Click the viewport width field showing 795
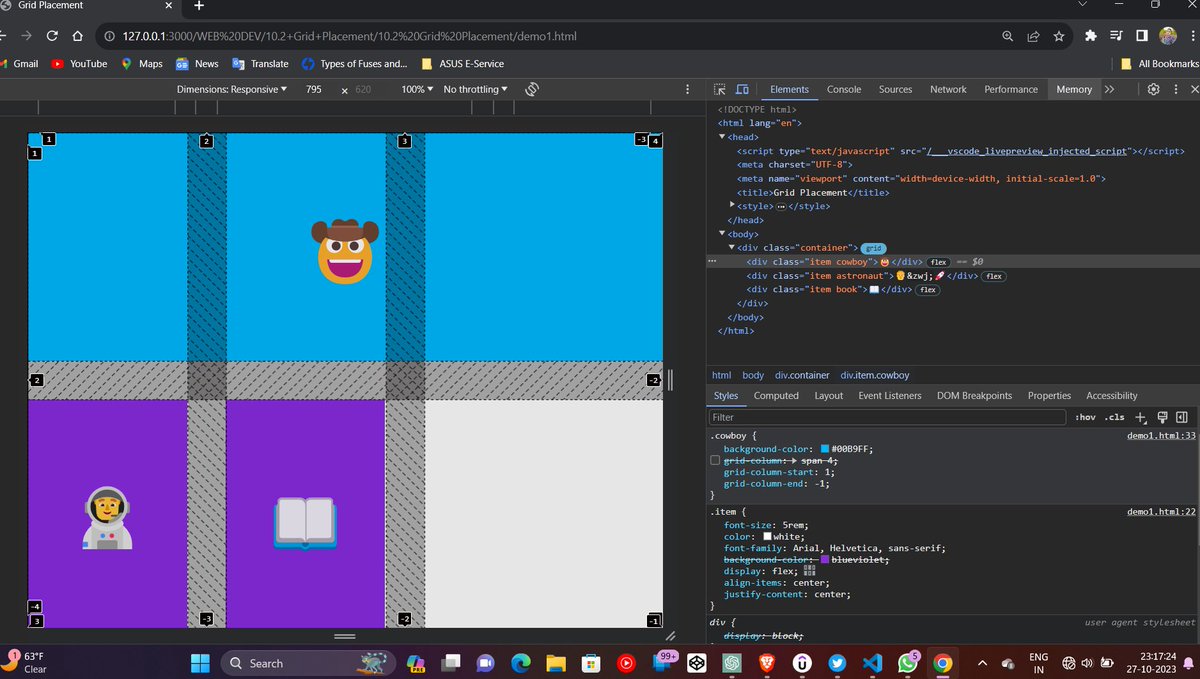The image size is (1200, 679). coord(314,89)
